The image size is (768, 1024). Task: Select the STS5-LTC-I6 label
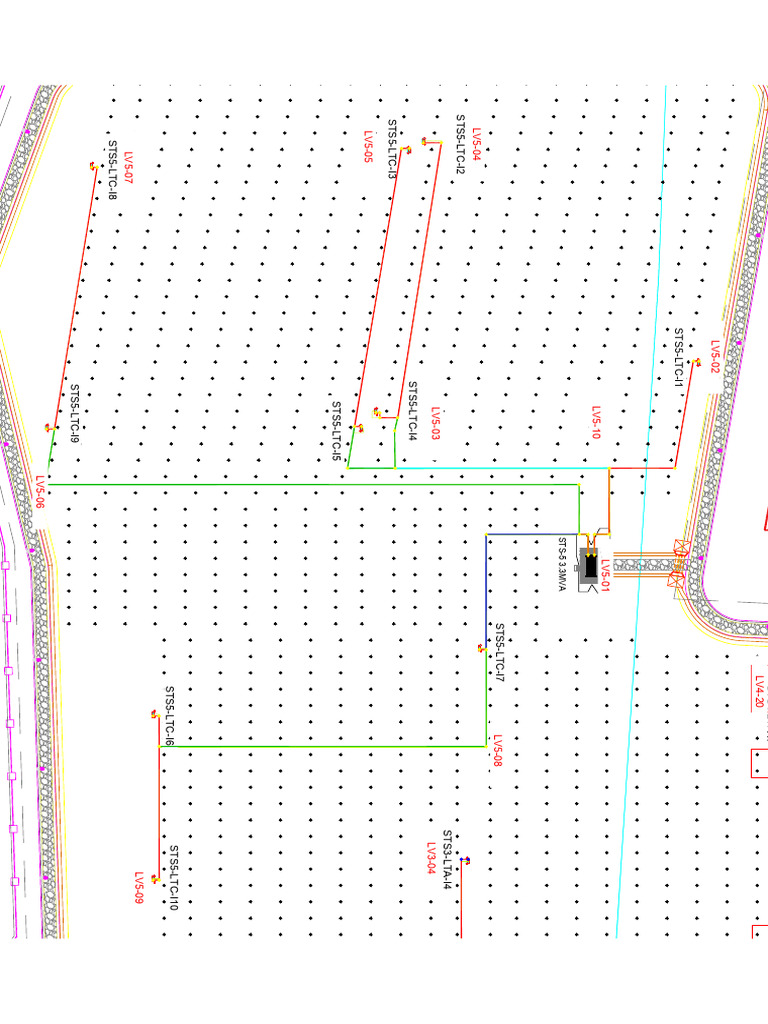[169, 716]
